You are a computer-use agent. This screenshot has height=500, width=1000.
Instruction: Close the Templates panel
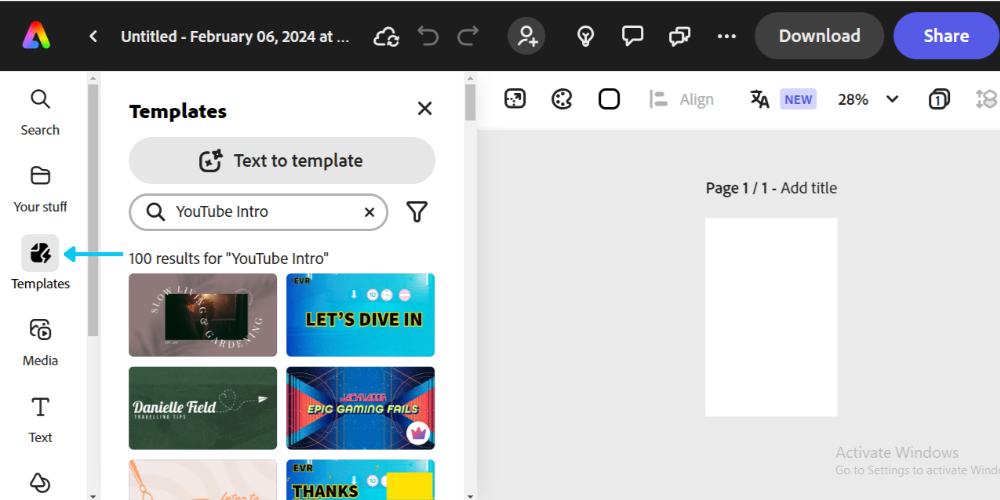click(425, 108)
